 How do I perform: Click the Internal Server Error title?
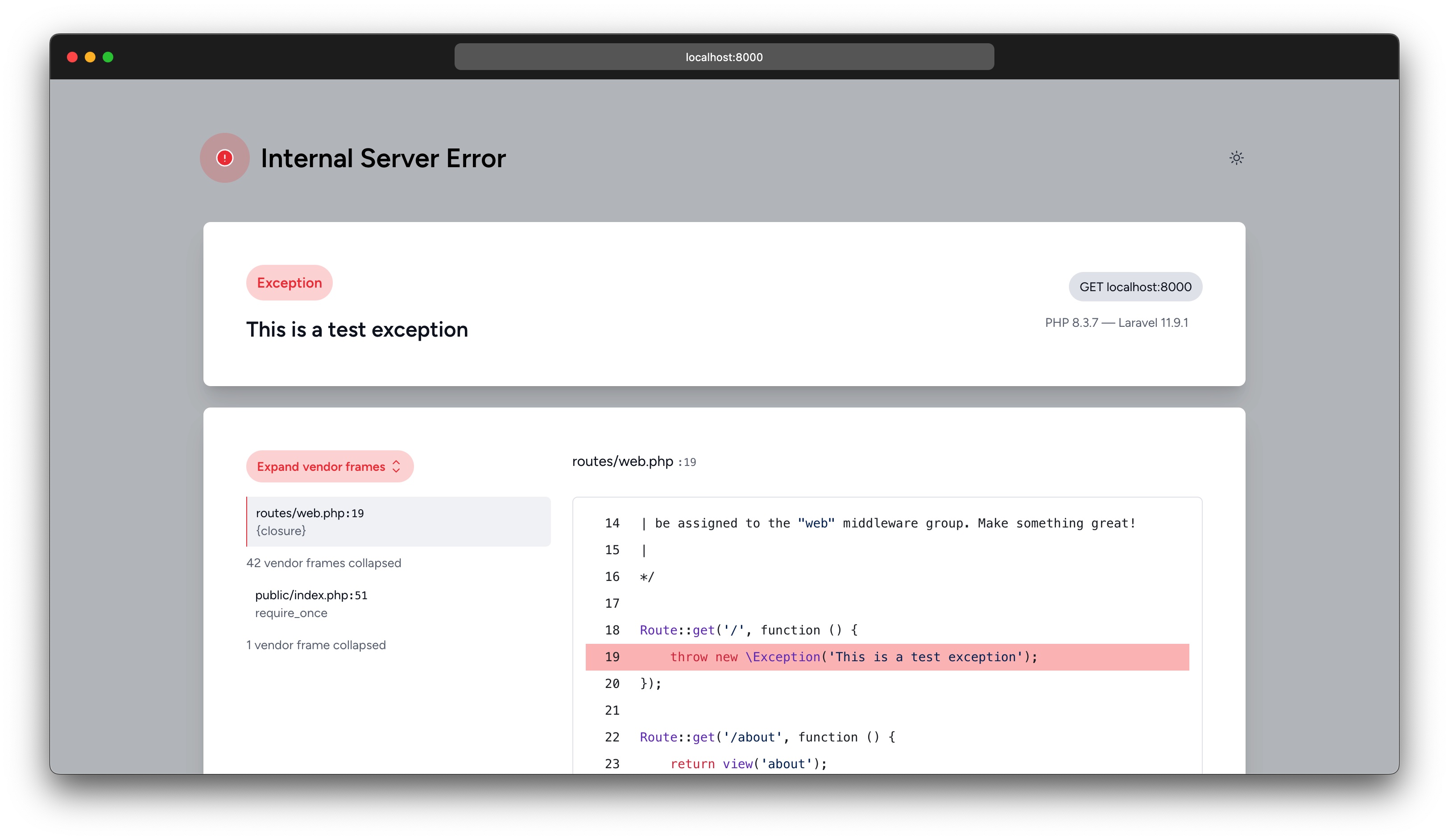383,159
